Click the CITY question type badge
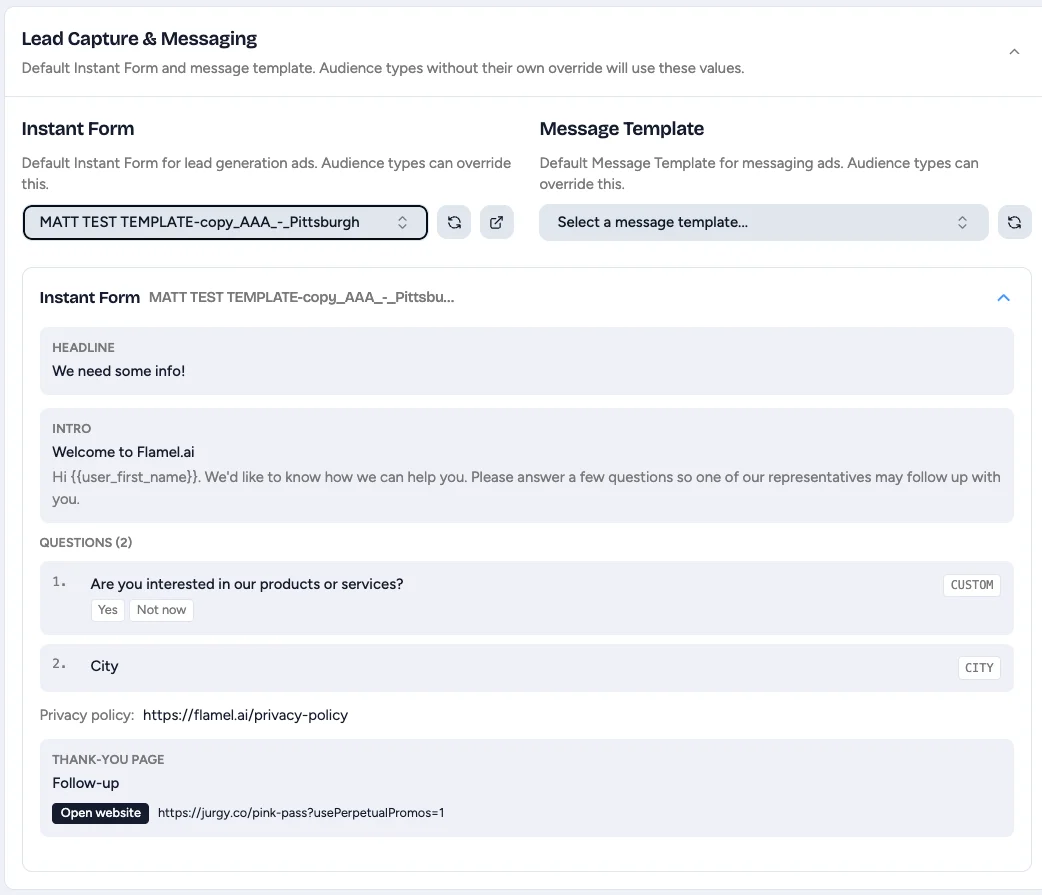Image resolution: width=1042 pixels, height=895 pixels. click(x=979, y=668)
